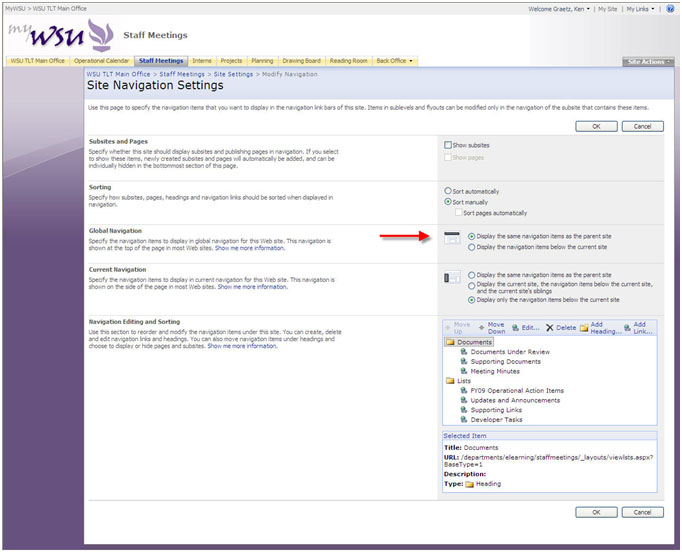682x553 pixels.
Task: Open the Welcome Graetz, Ken dropdown menu
Action: point(559,9)
